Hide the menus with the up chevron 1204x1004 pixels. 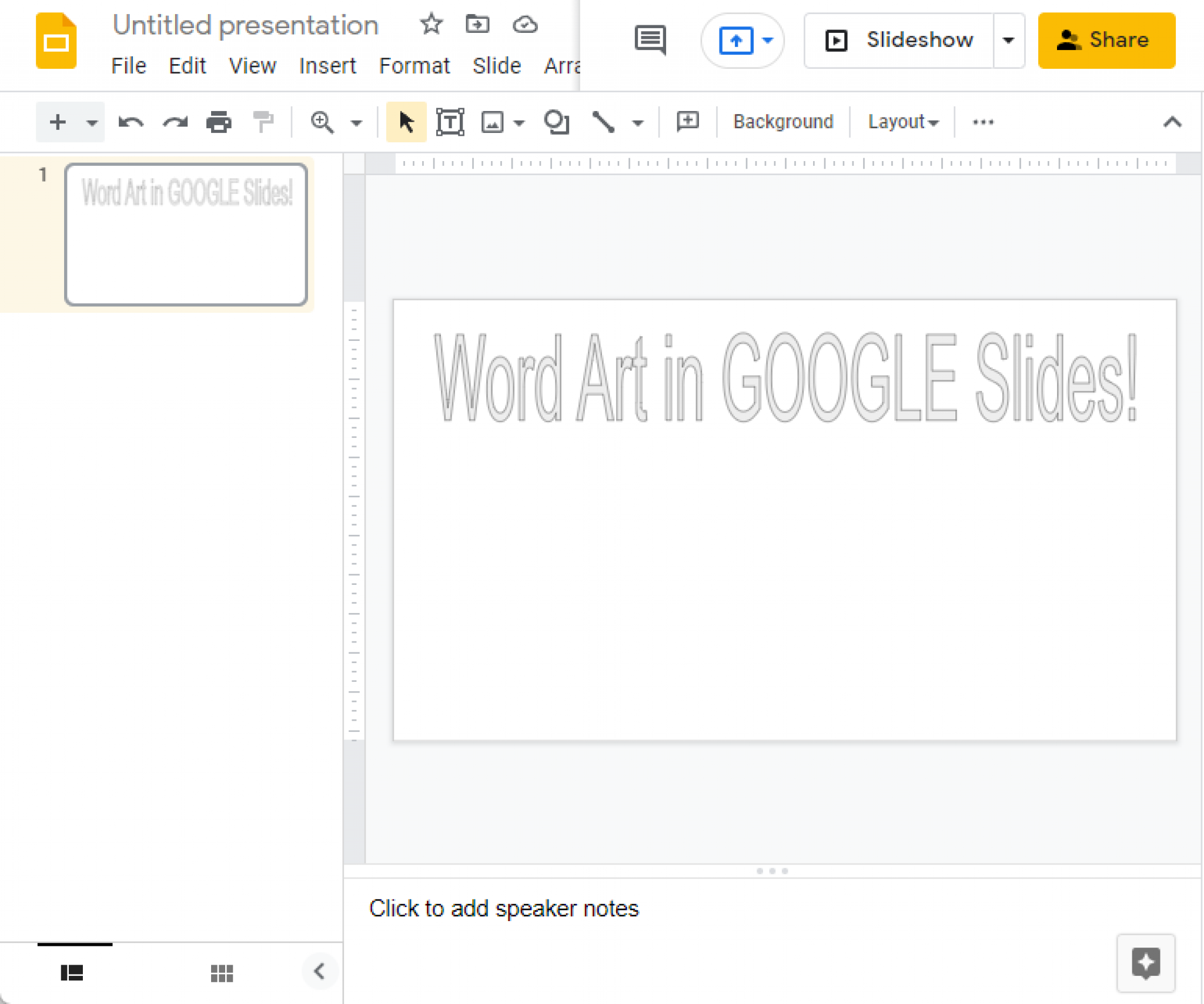pyautogui.click(x=1172, y=122)
